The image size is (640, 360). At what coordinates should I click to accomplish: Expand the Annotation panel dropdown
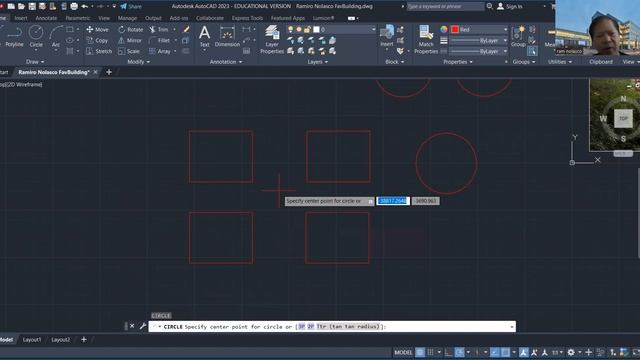[226, 62]
